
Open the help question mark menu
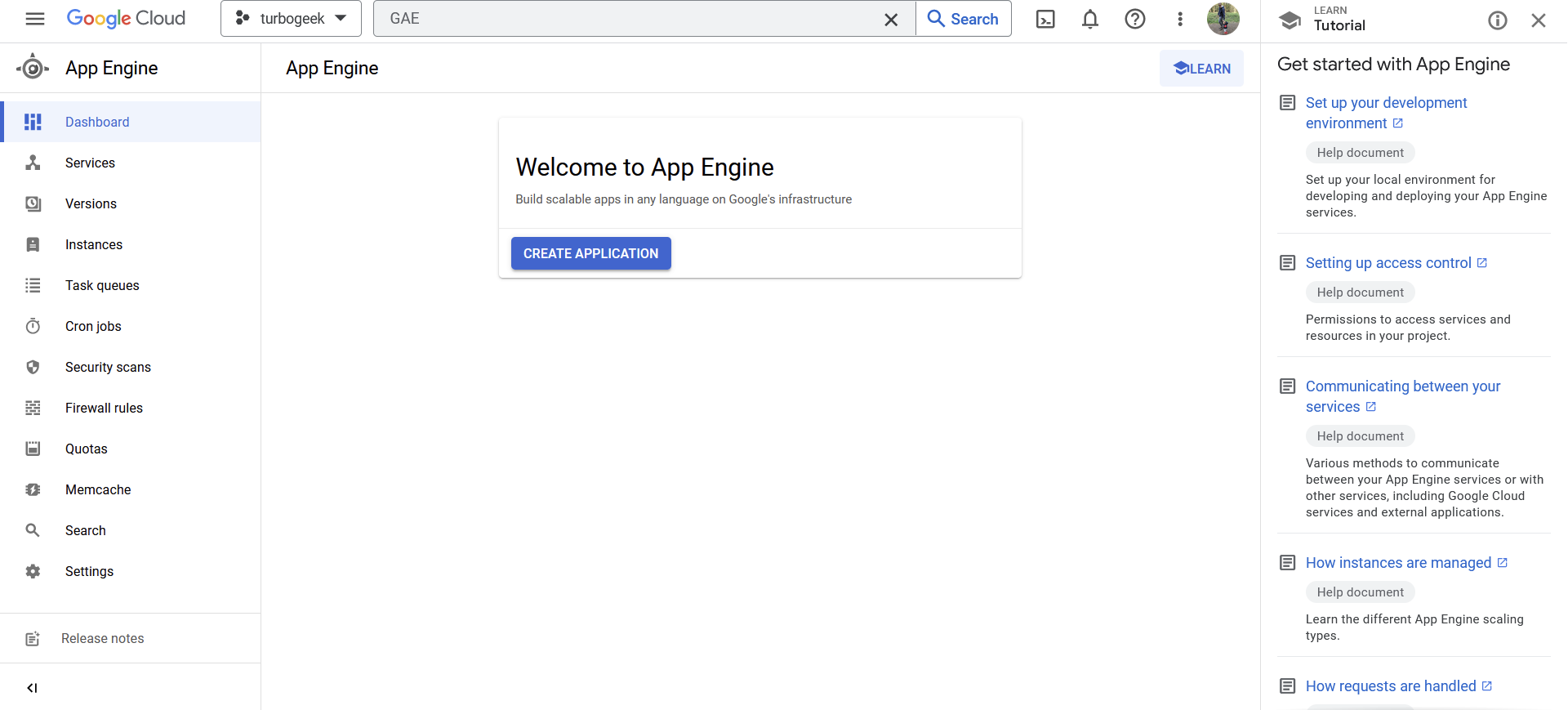tap(1135, 19)
